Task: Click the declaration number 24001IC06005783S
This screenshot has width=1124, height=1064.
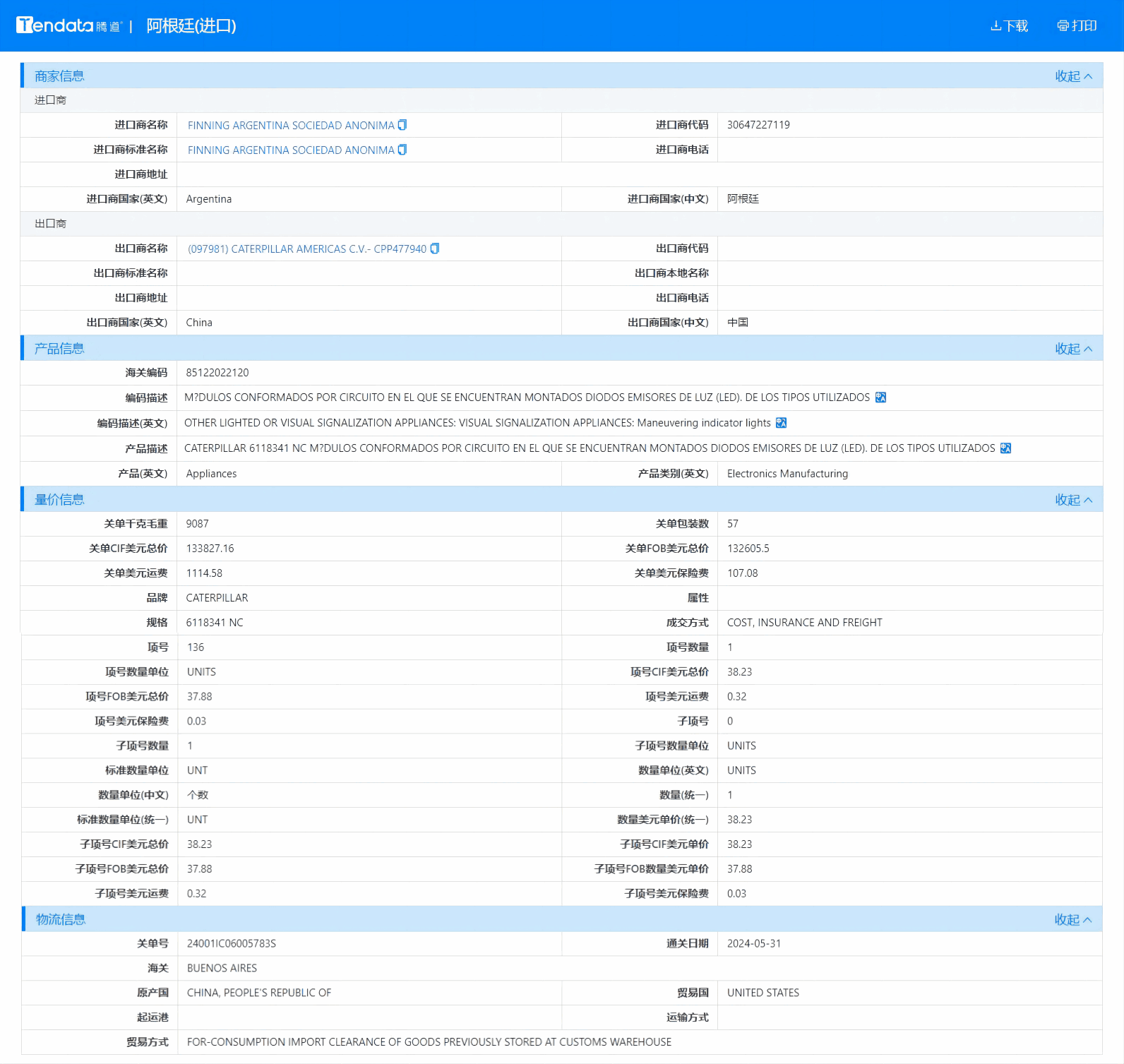Action: pyautogui.click(x=231, y=944)
